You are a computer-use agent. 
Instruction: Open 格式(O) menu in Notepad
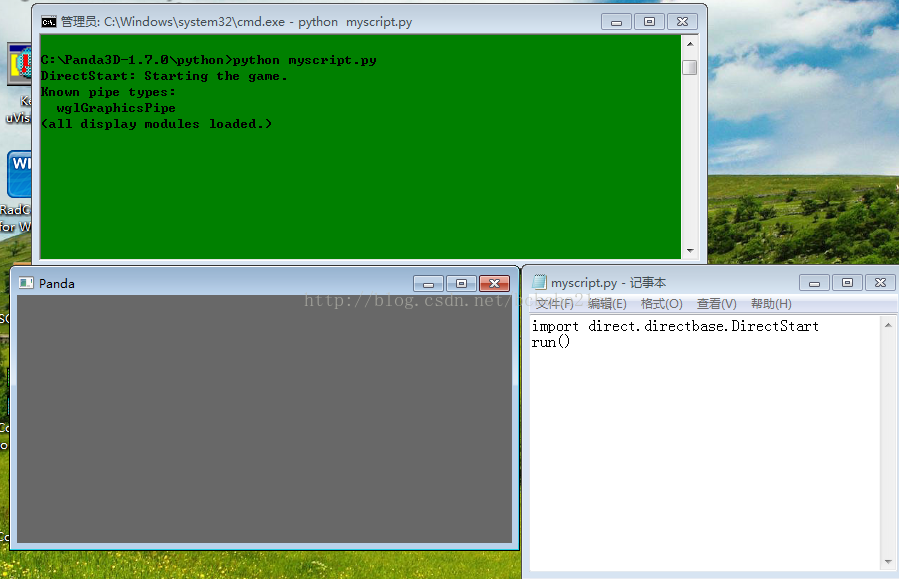pos(661,303)
